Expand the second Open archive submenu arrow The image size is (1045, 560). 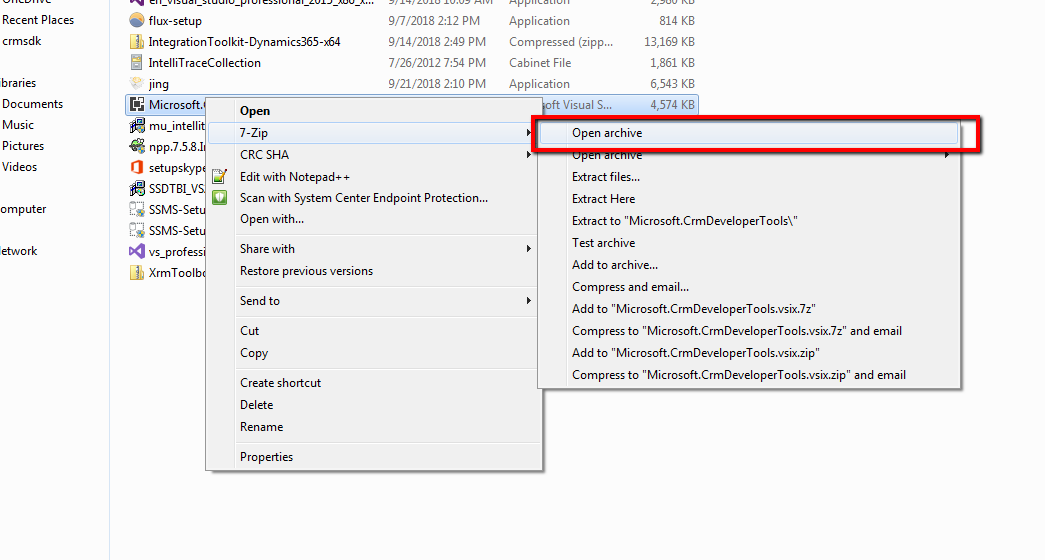click(x=947, y=155)
